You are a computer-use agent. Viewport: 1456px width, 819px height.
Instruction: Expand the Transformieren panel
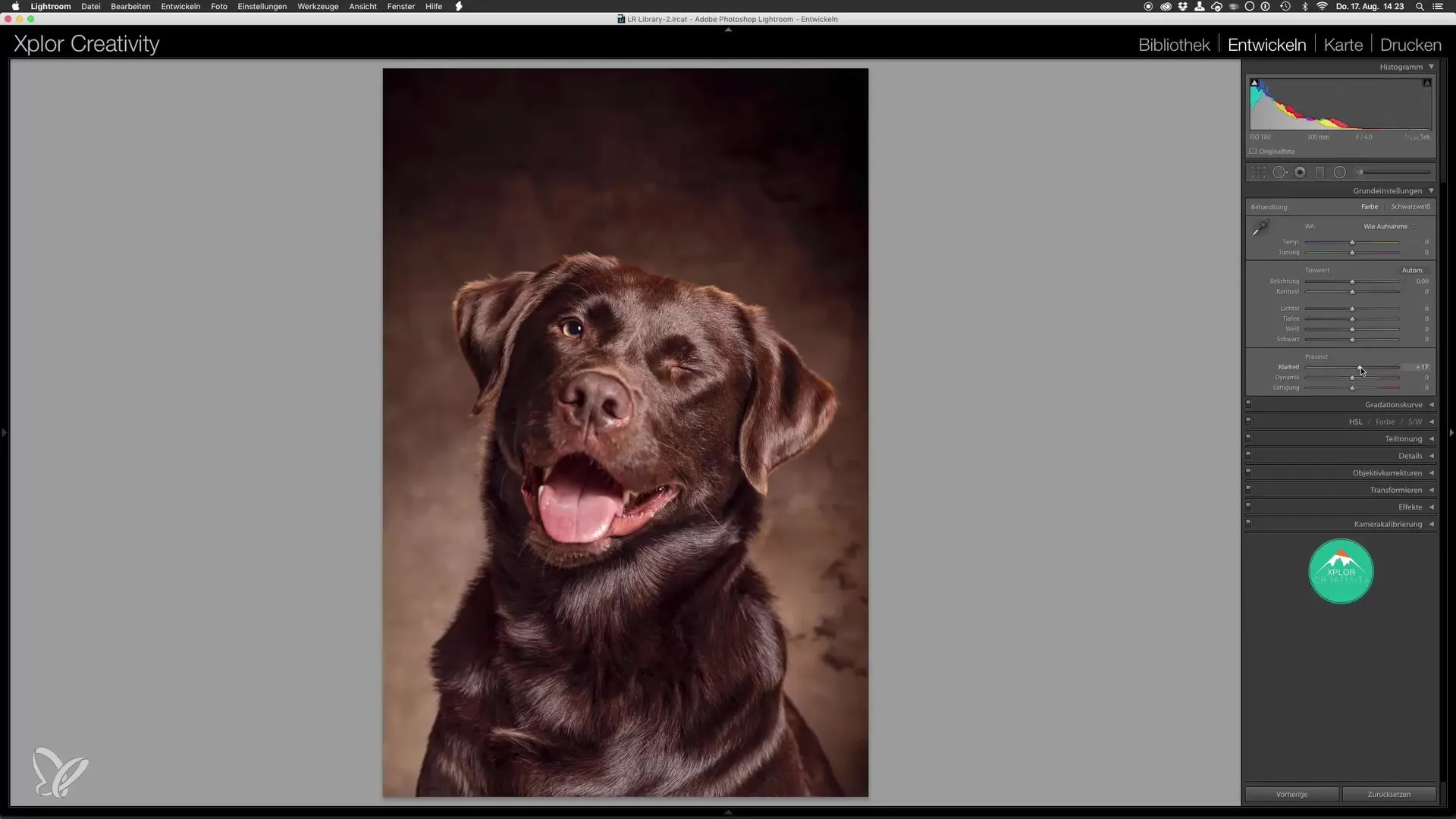pyautogui.click(x=1431, y=490)
